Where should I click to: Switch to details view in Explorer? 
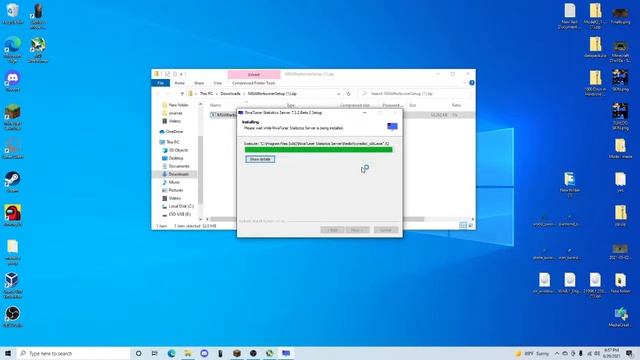[463, 225]
